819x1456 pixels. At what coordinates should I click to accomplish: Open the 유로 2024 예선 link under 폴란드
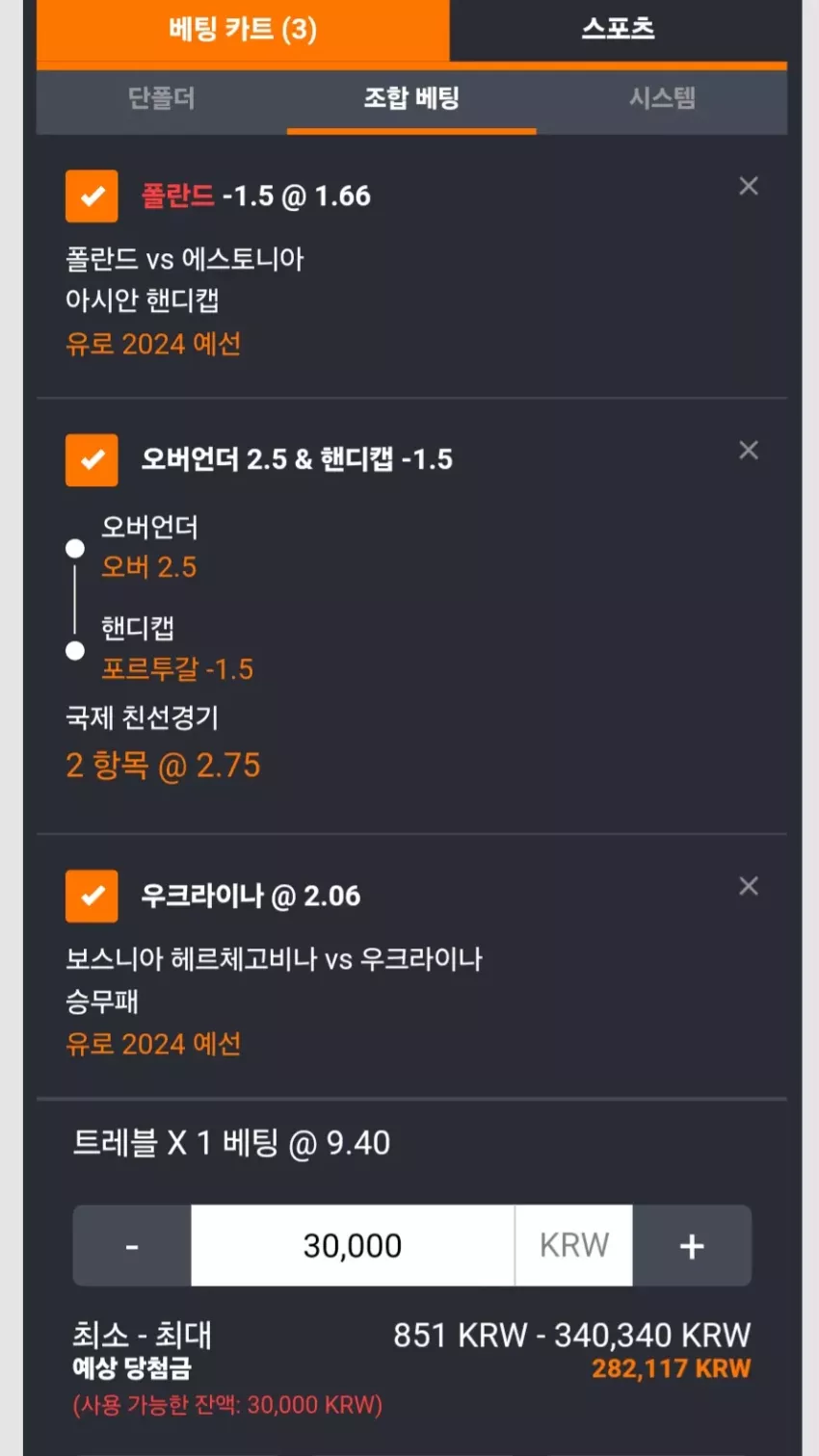(x=153, y=344)
